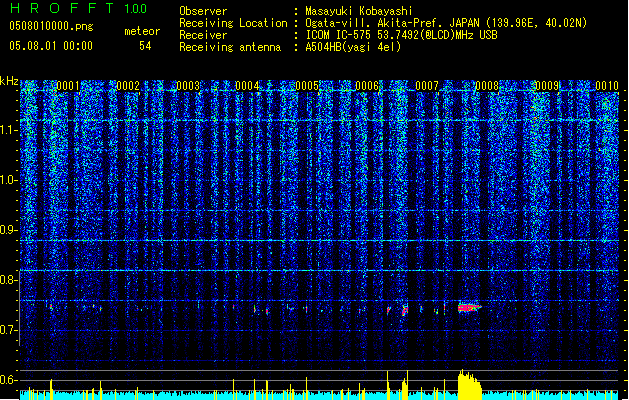629x400 pixels.
Task: Click the HROFFT 1.0.0 title text
Action: [x=79, y=8]
